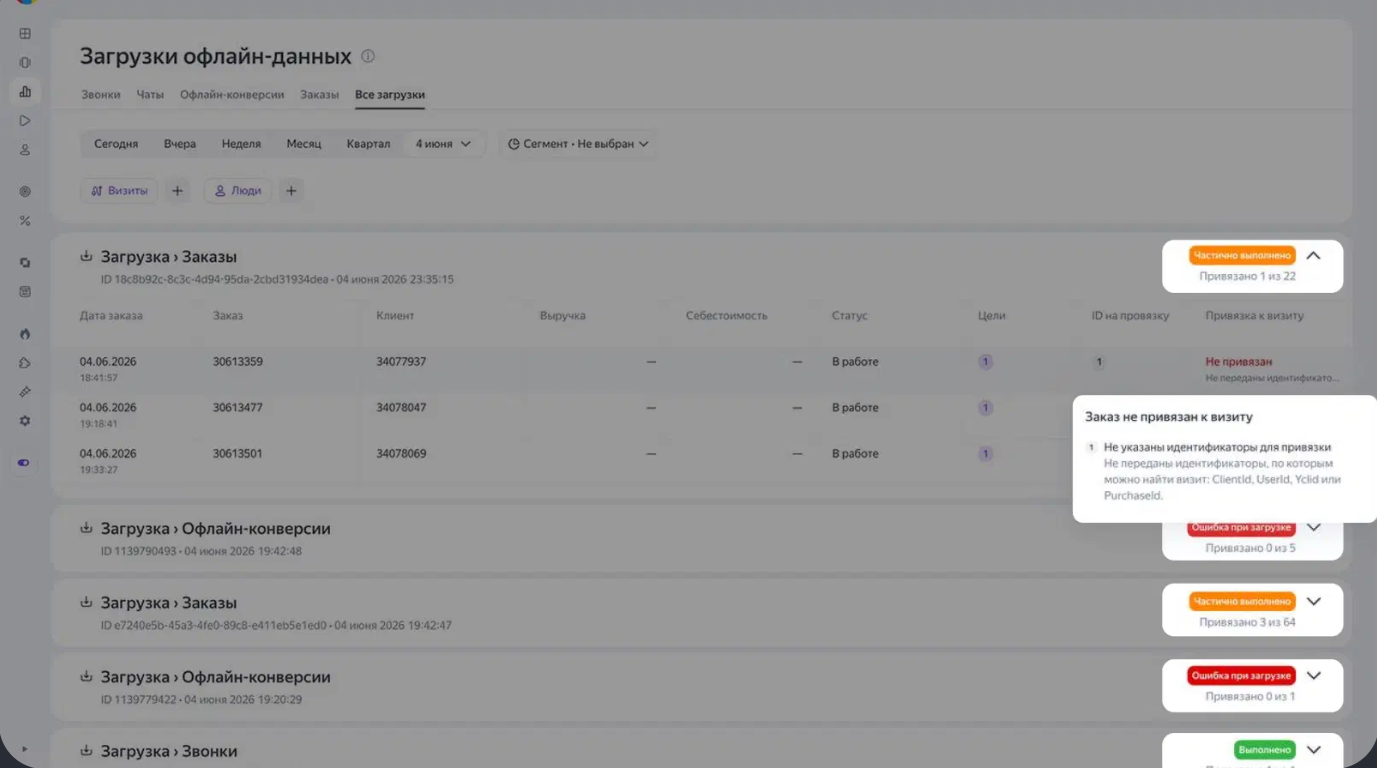Select the Неделя period
This screenshot has width=1377, height=768.
click(x=241, y=144)
